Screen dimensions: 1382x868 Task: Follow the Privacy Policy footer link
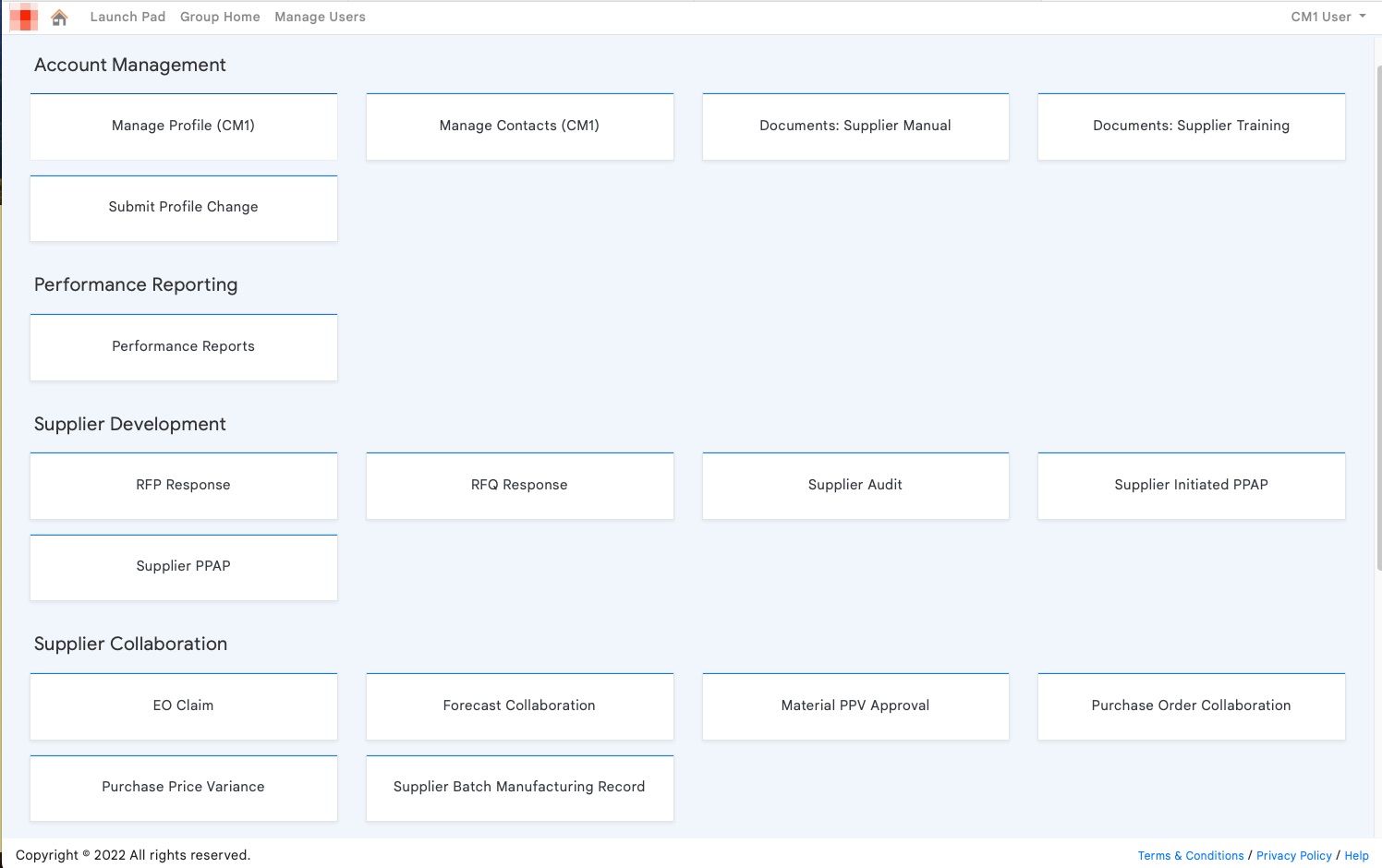(1293, 856)
